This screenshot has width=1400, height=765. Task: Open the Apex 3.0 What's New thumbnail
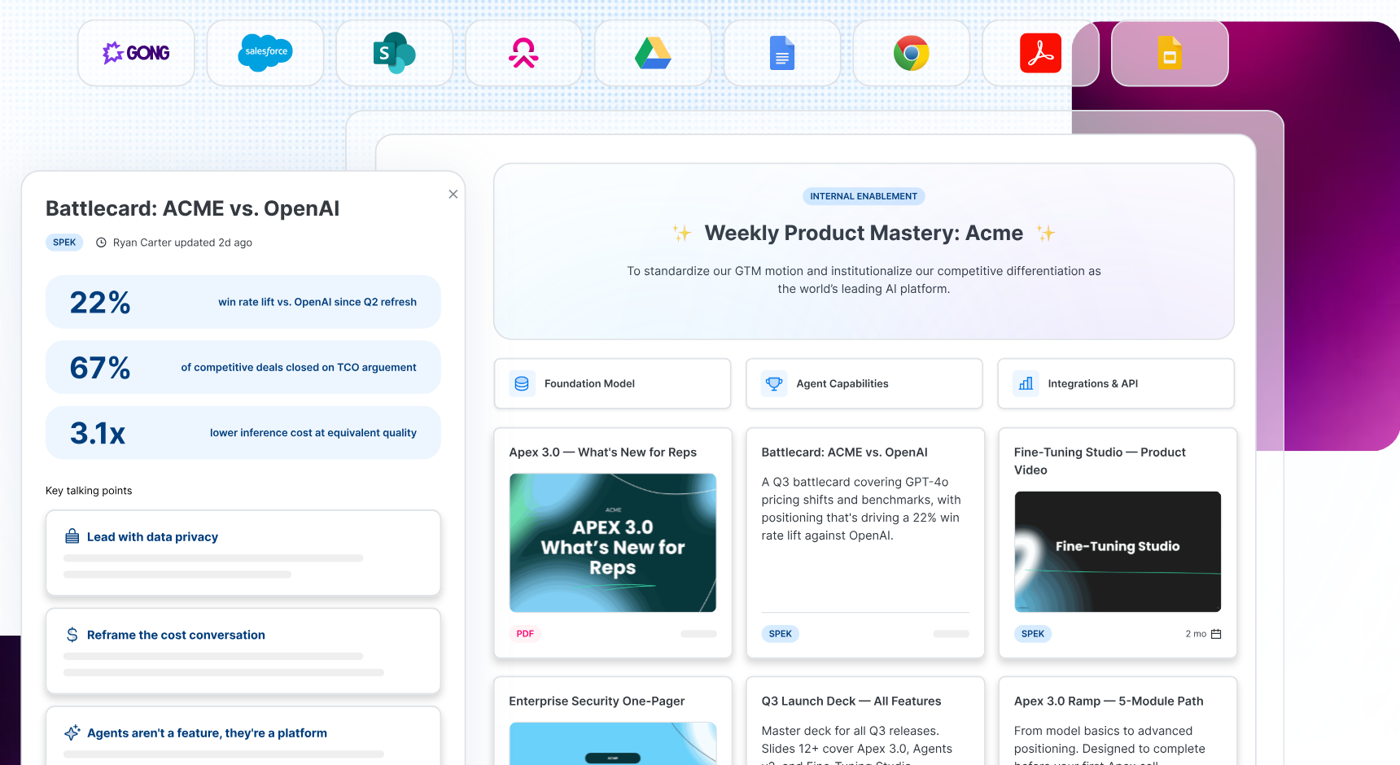(613, 543)
